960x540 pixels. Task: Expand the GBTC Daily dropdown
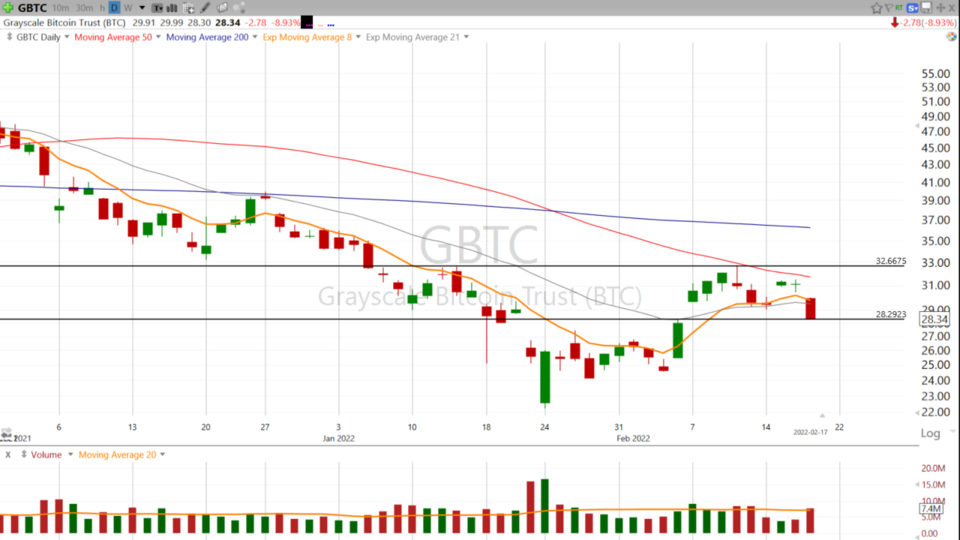[x=42, y=37]
